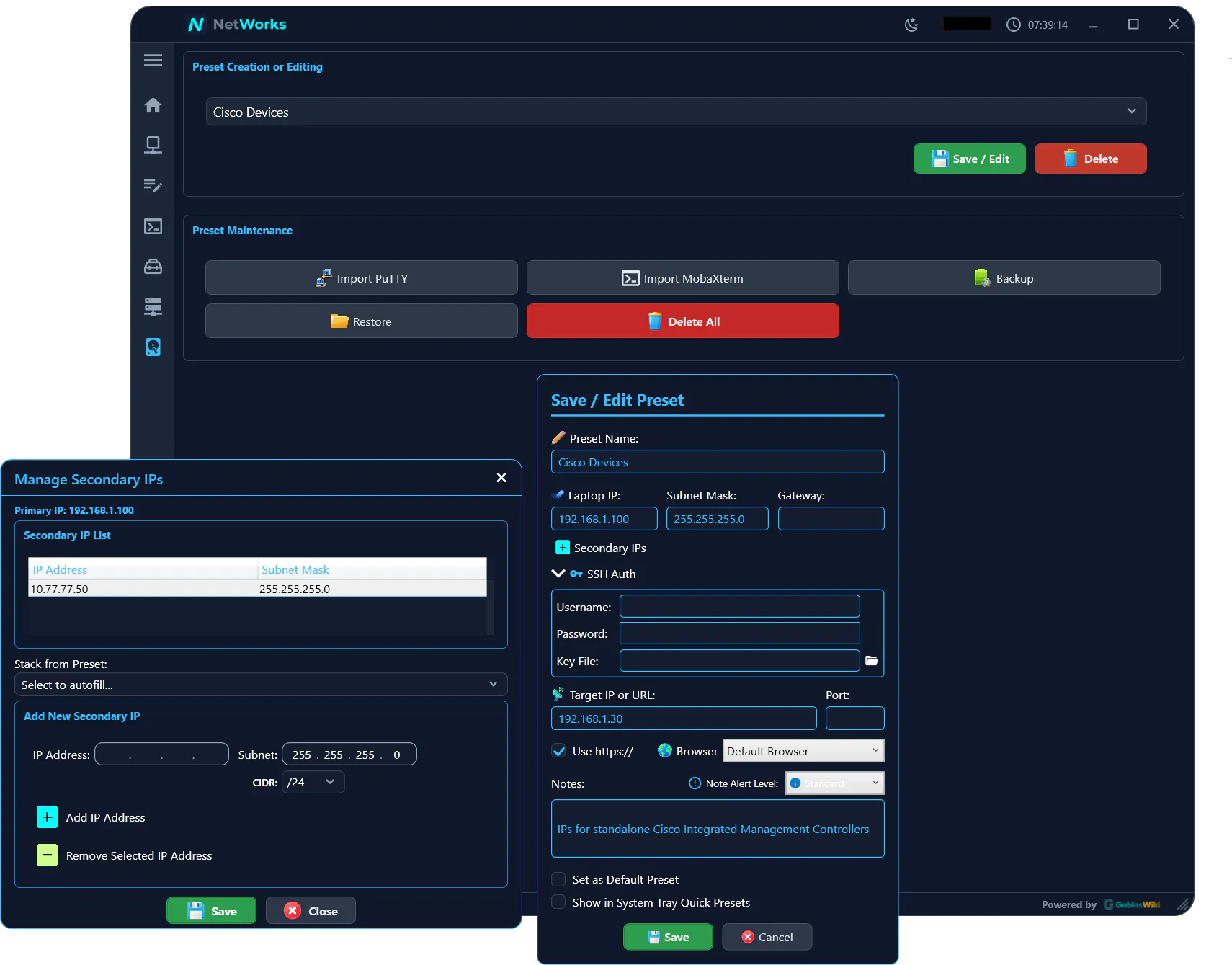Open the server rack sidebar icon

153,307
